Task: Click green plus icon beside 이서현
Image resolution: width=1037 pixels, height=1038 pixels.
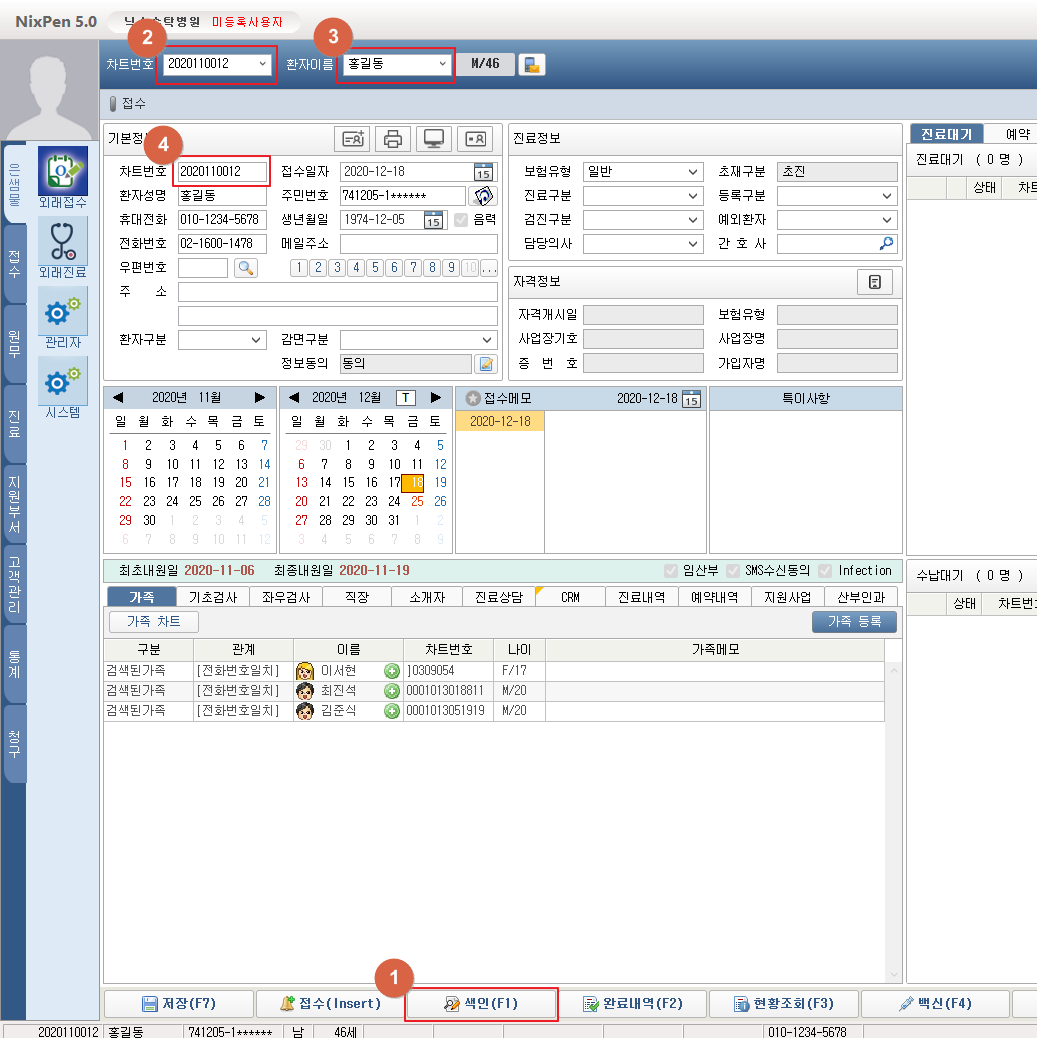Action: (392, 670)
